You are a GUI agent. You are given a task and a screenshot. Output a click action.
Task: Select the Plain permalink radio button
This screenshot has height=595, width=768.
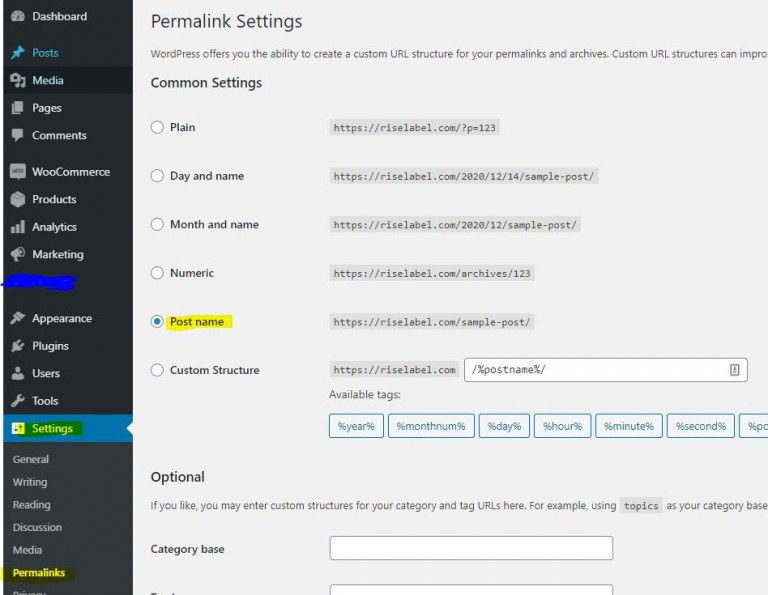[157, 127]
